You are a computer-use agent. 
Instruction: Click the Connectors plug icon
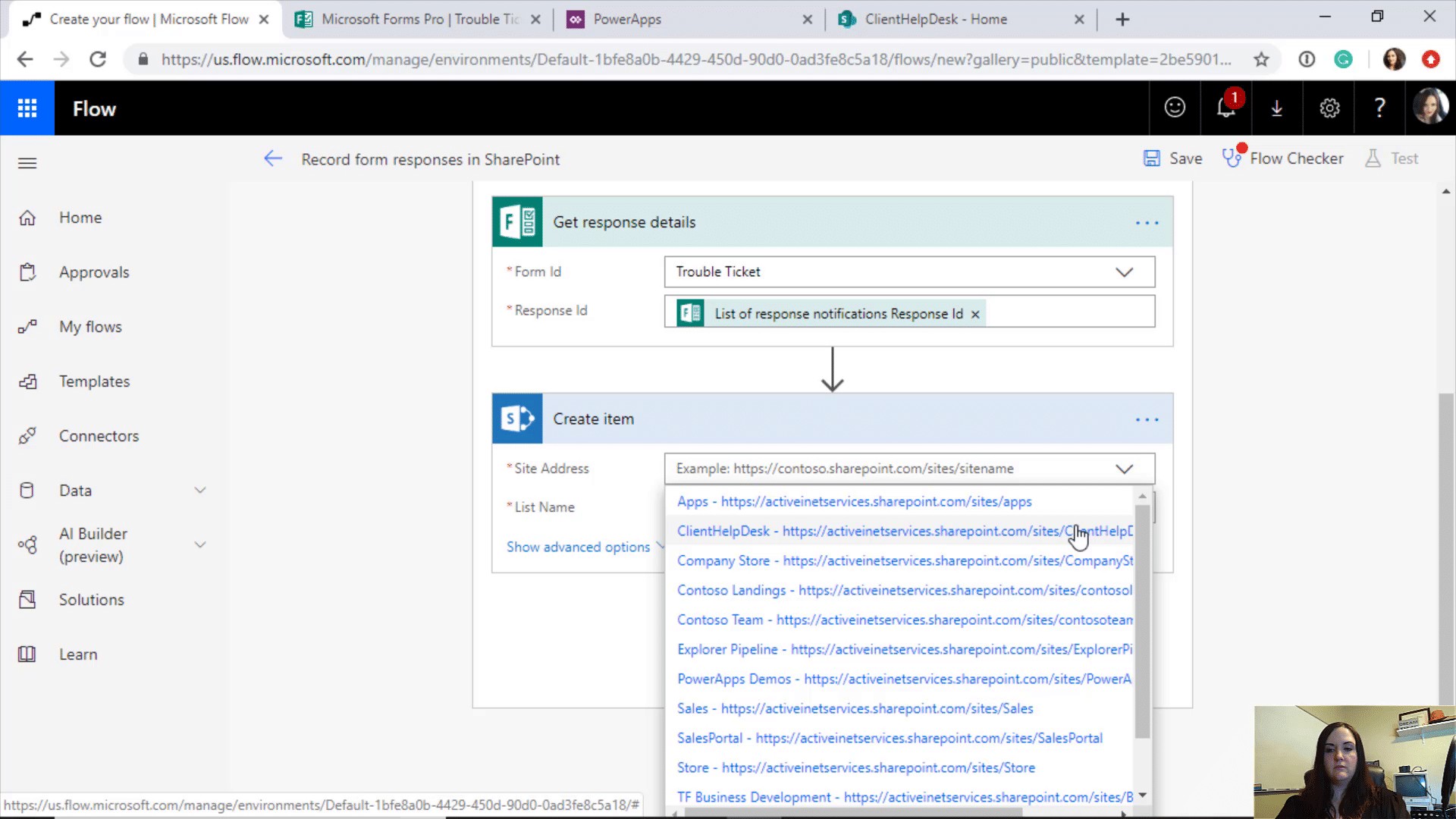click(27, 436)
